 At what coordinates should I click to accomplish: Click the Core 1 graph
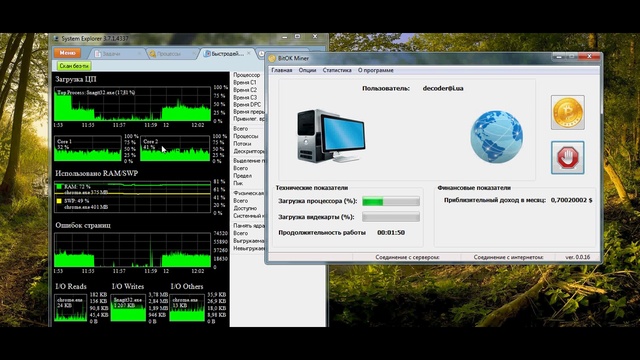pyautogui.click(x=87, y=149)
